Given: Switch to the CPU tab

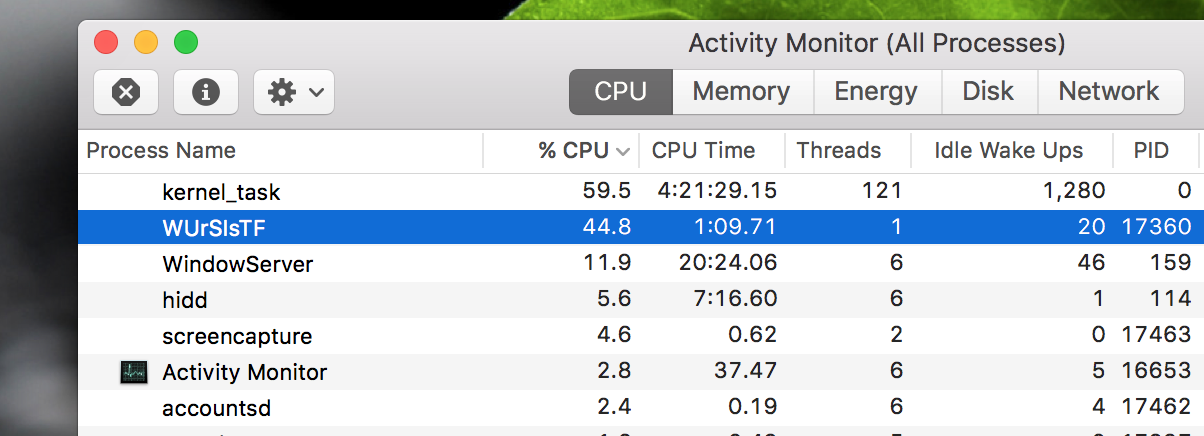Looking at the screenshot, I should [620, 92].
